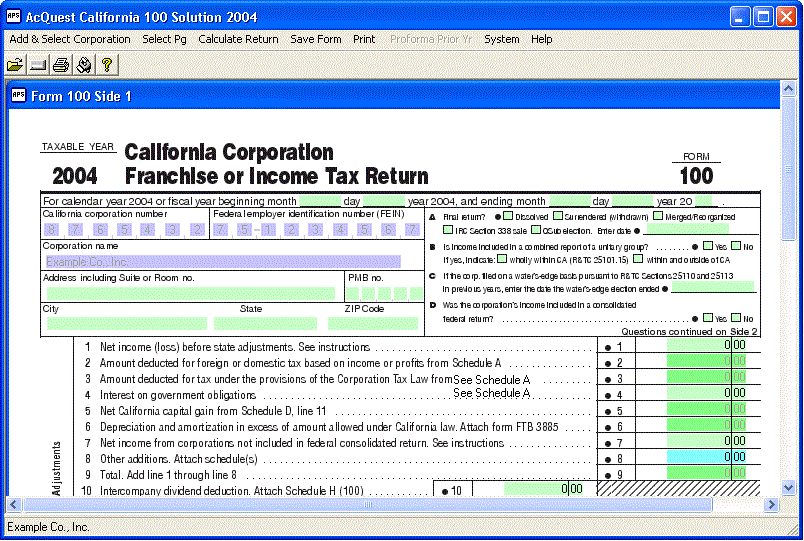The image size is (804, 541).
Task: Click the beginning month field
Action: click(x=320, y=201)
